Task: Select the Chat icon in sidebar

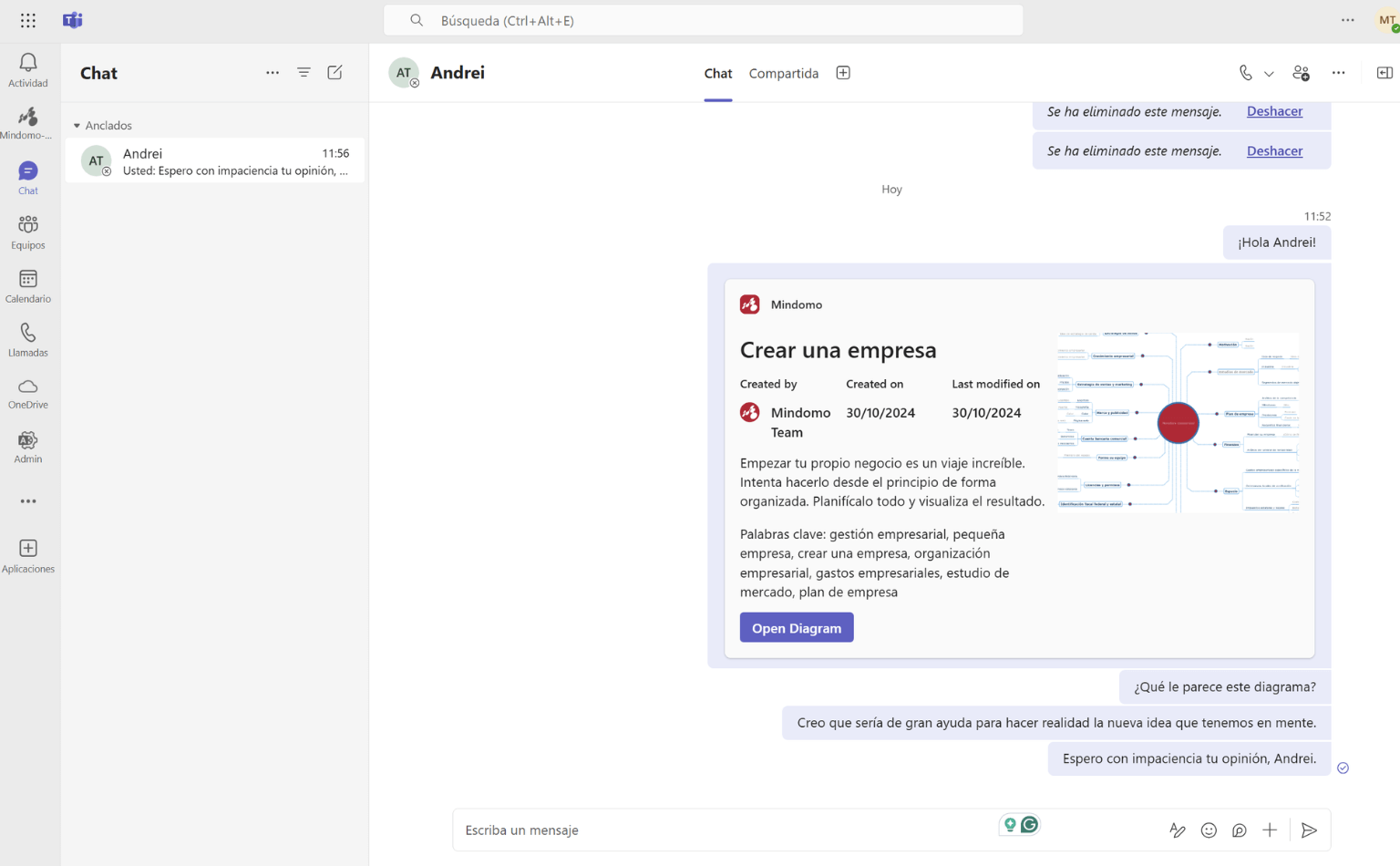Action: pyautogui.click(x=28, y=179)
